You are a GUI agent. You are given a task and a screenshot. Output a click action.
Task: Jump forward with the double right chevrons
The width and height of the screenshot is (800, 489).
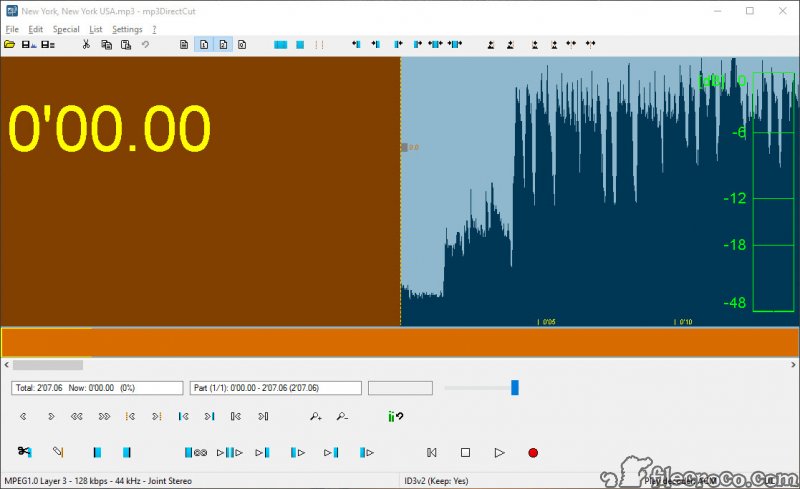[x=104, y=417]
